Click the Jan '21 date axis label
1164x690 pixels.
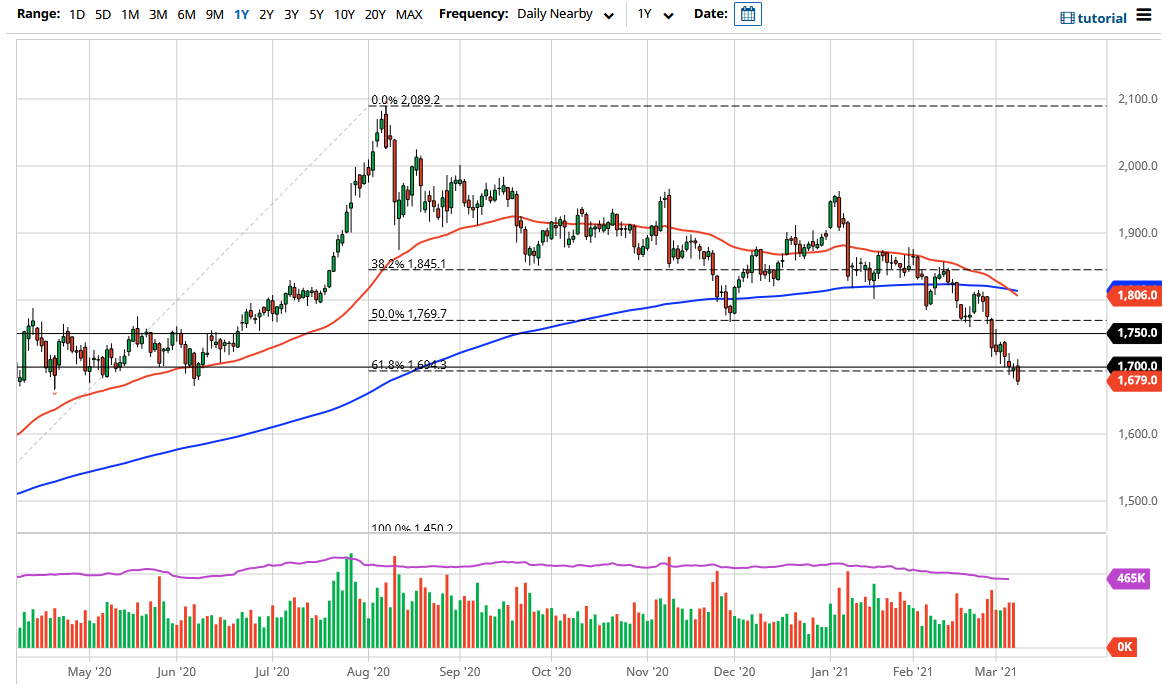(829, 671)
